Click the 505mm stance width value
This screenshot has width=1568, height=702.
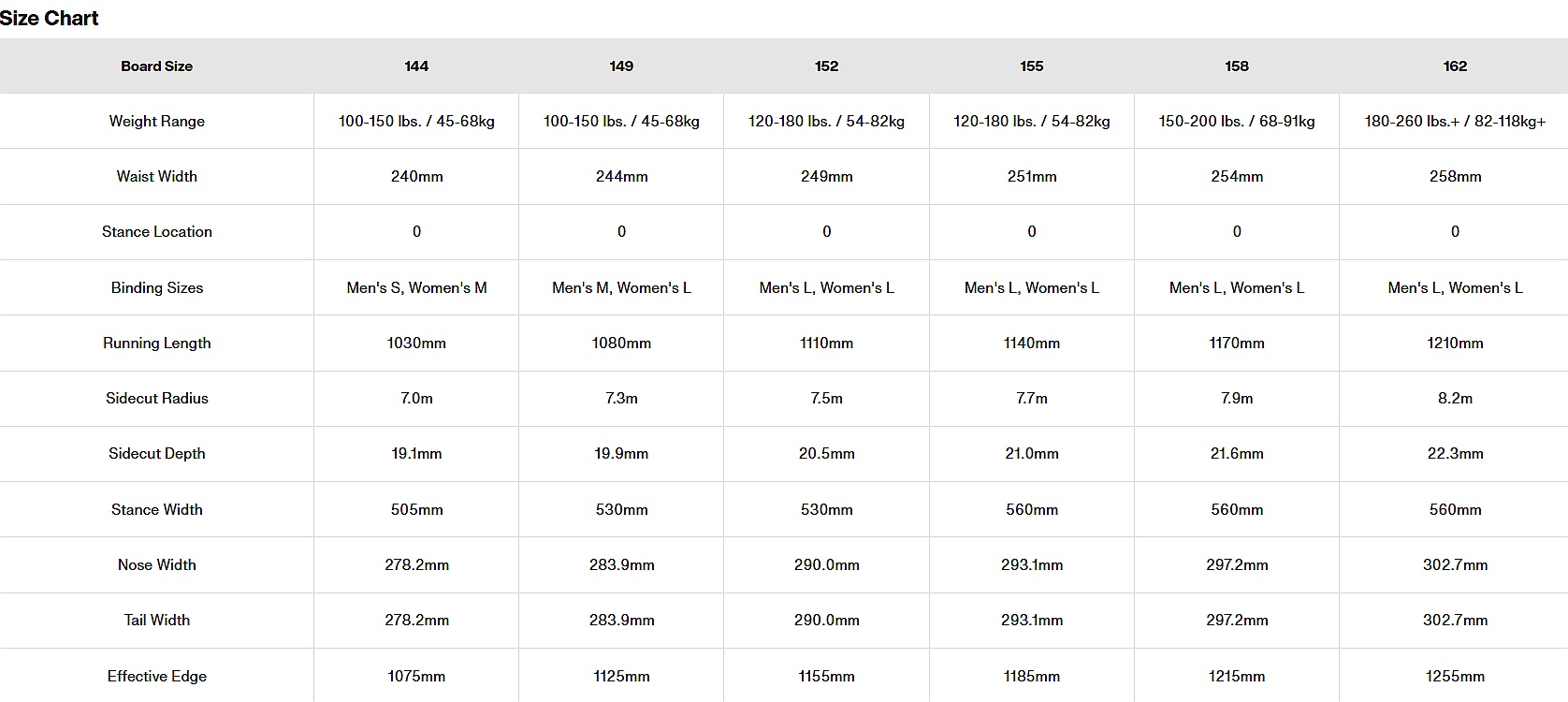coord(416,509)
